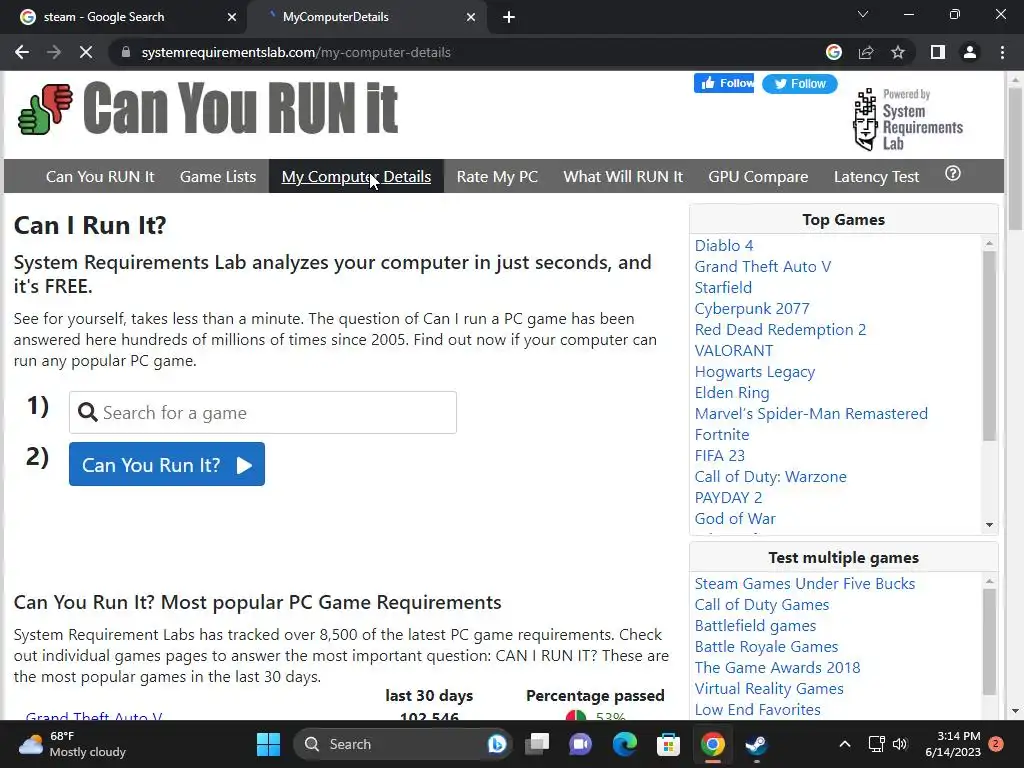Open the taskbar Search box
Image resolution: width=1024 pixels, height=768 pixels.
402,744
